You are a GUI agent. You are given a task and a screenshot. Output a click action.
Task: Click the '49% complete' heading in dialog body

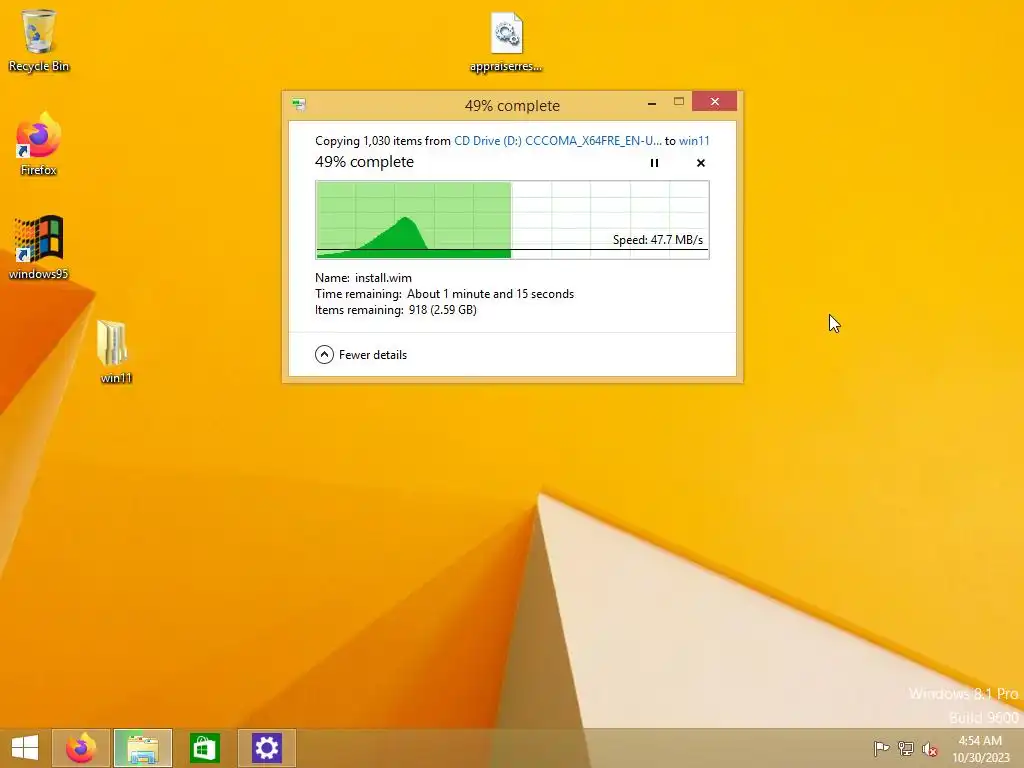(364, 162)
